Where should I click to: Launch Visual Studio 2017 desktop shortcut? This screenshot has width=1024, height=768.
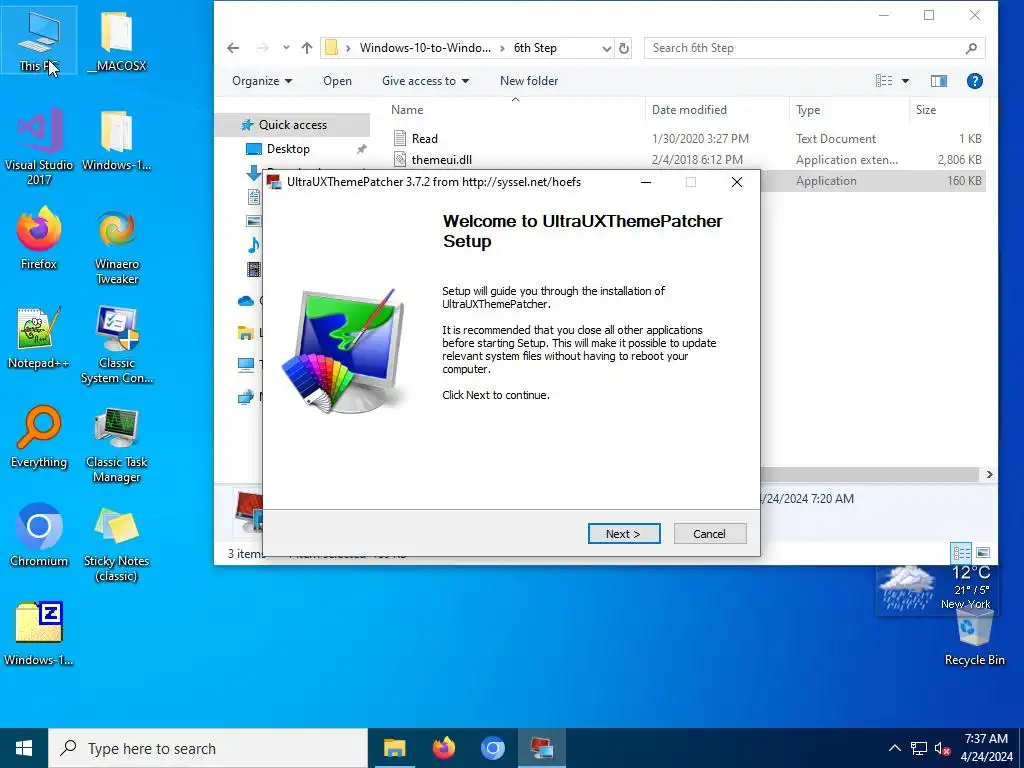(39, 147)
